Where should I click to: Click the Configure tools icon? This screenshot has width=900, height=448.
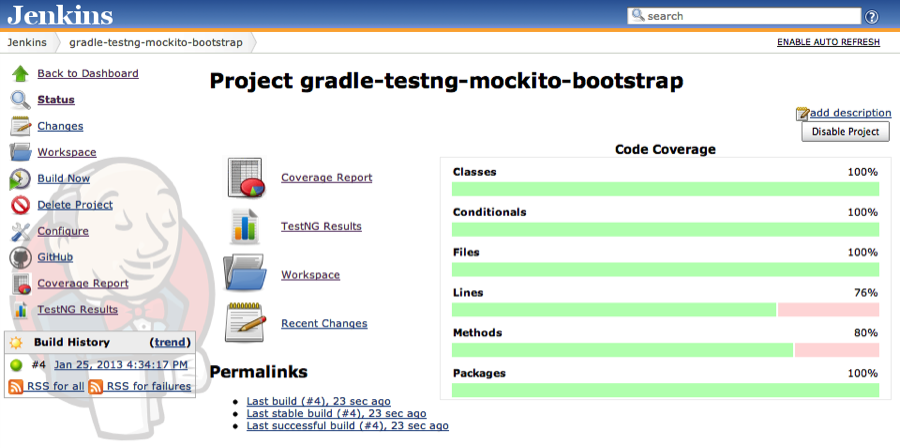(20, 231)
